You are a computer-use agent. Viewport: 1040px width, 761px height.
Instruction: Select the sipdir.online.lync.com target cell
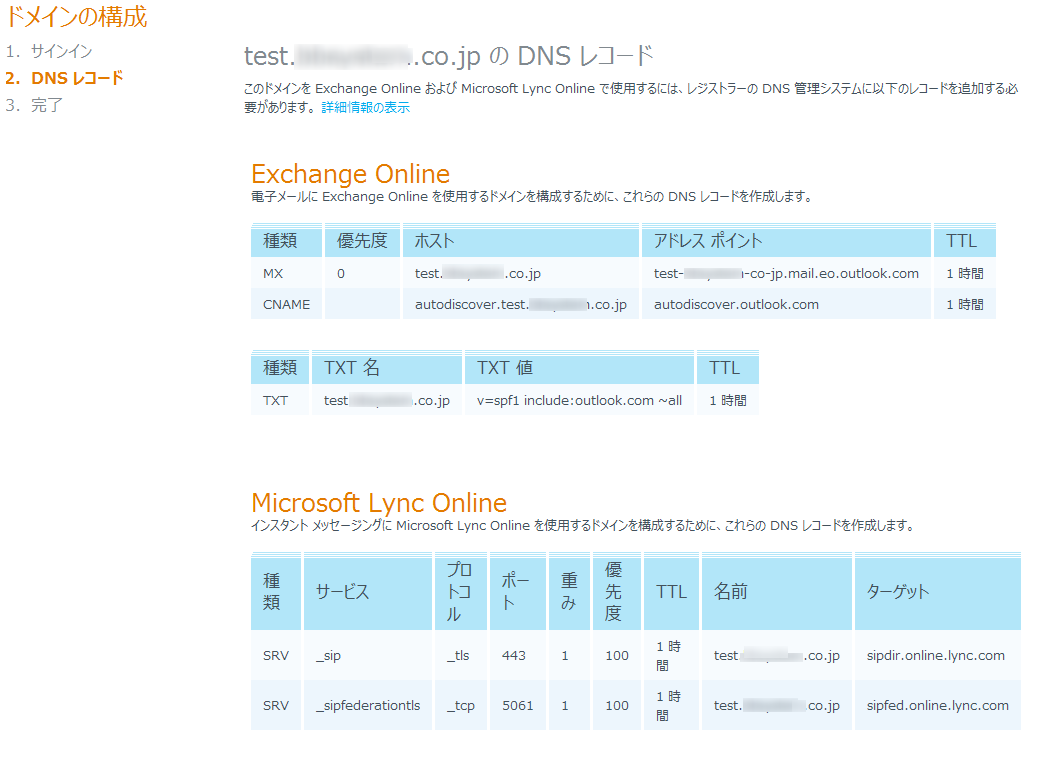(x=938, y=656)
